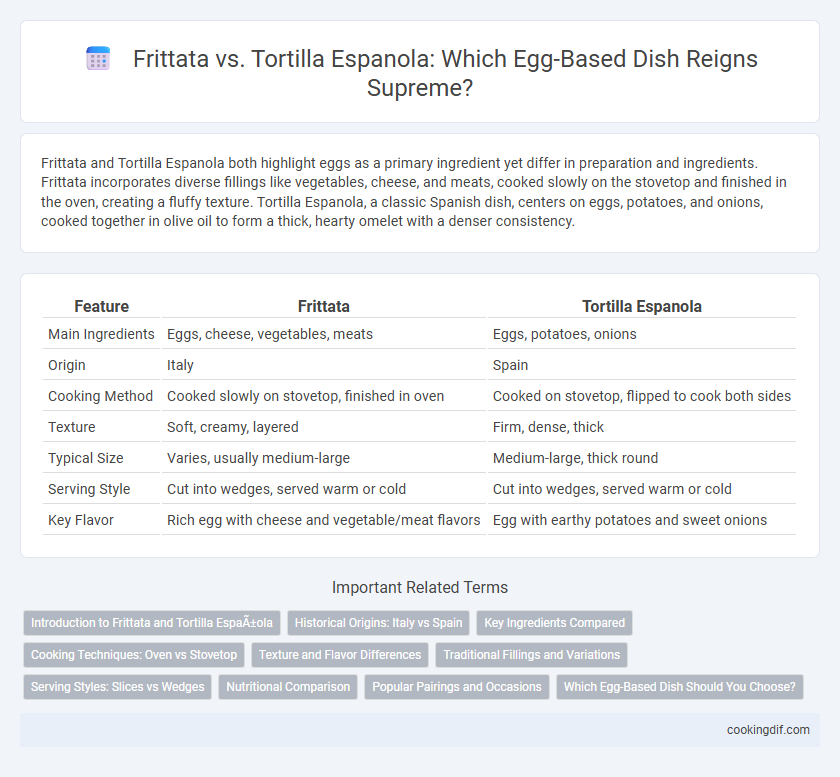The width and height of the screenshot is (840, 777).
Task: Open 'Introduction to Frittata and Tortilla Española' tag
Action: tap(152, 623)
